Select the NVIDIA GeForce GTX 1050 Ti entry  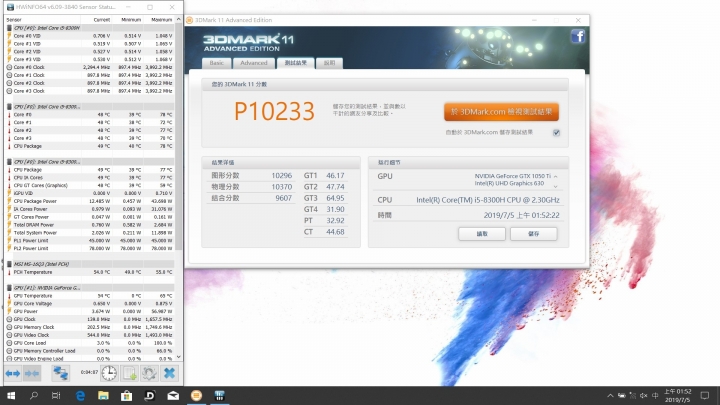tap(512, 176)
